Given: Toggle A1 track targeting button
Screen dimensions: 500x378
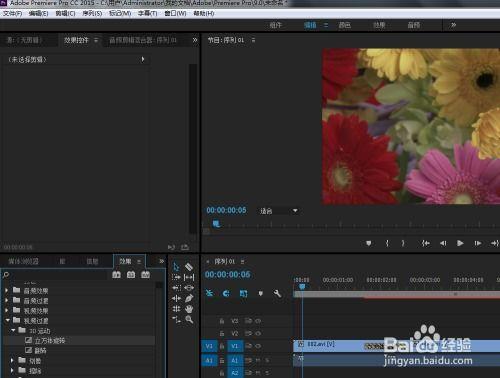Looking at the screenshot, I should (235, 360).
